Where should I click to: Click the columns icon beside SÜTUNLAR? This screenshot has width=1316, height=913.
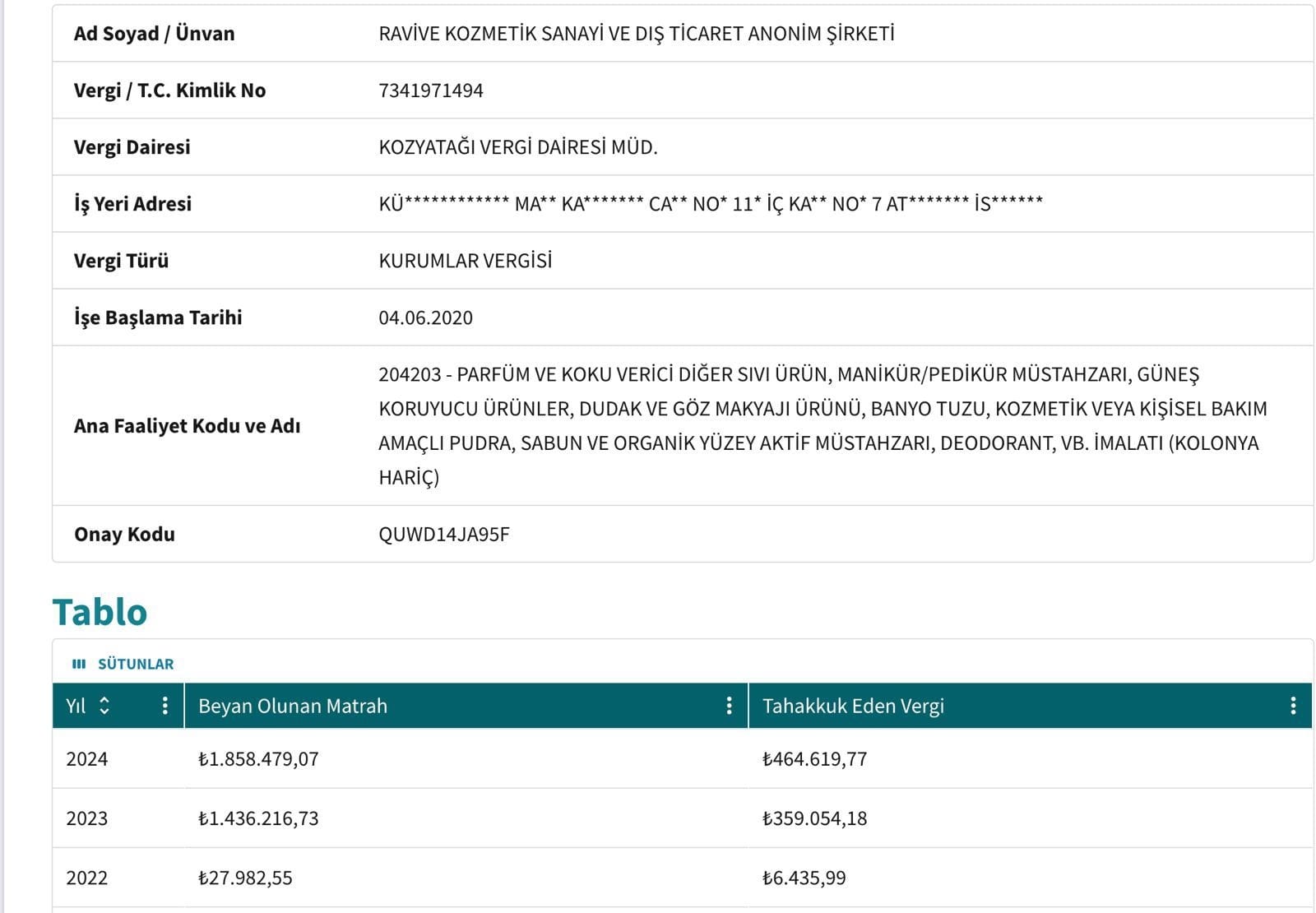tap(79, 664)
